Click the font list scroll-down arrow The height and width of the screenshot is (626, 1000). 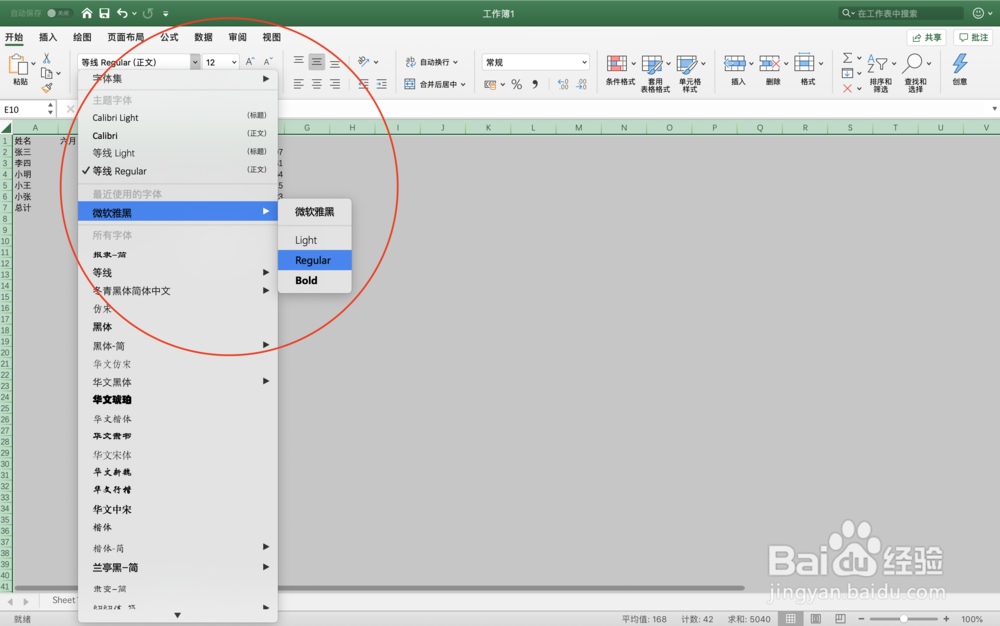click(x=177, y=615)
